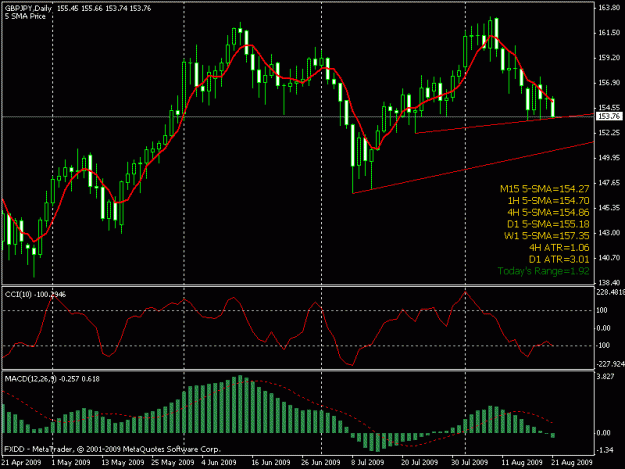
Task: Click the MACD scale value -1.34
Action: 605,450
